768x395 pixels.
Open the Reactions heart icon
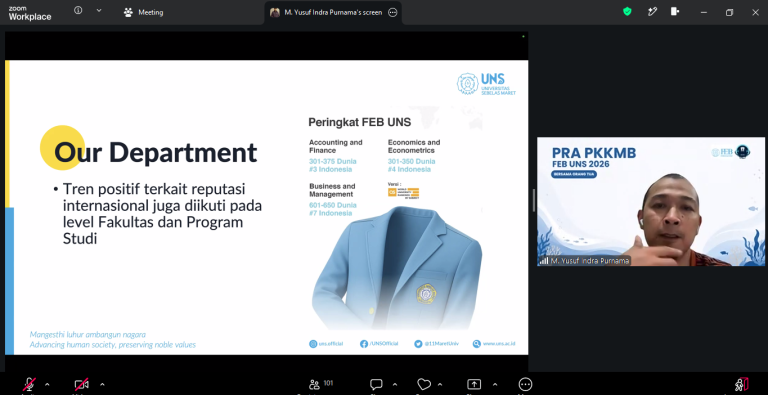click(424, 385)
